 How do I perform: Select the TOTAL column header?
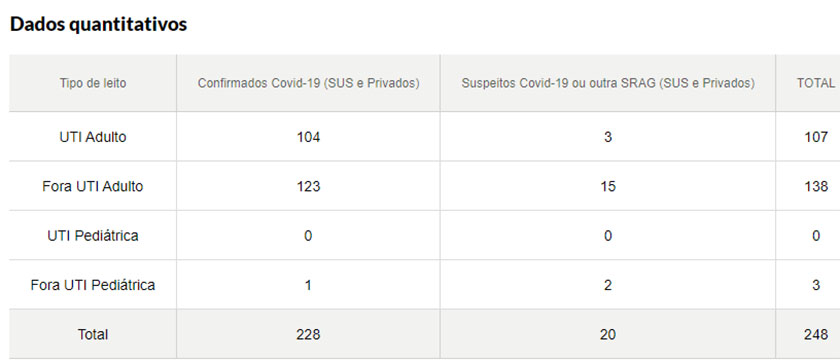coord(816,84)
